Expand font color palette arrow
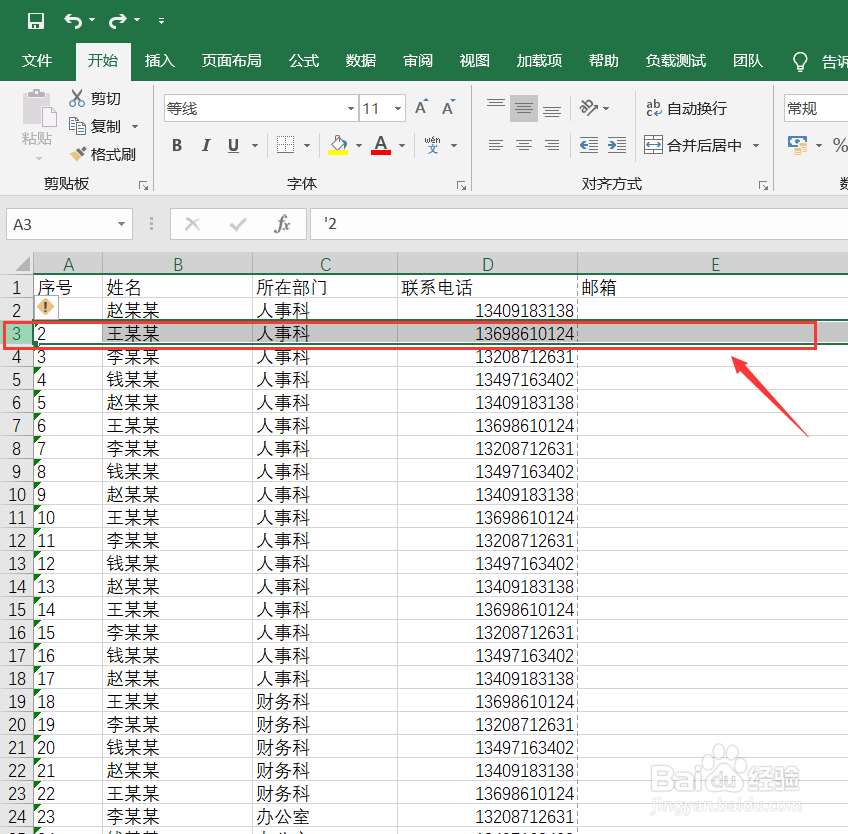 click(402, 145)
